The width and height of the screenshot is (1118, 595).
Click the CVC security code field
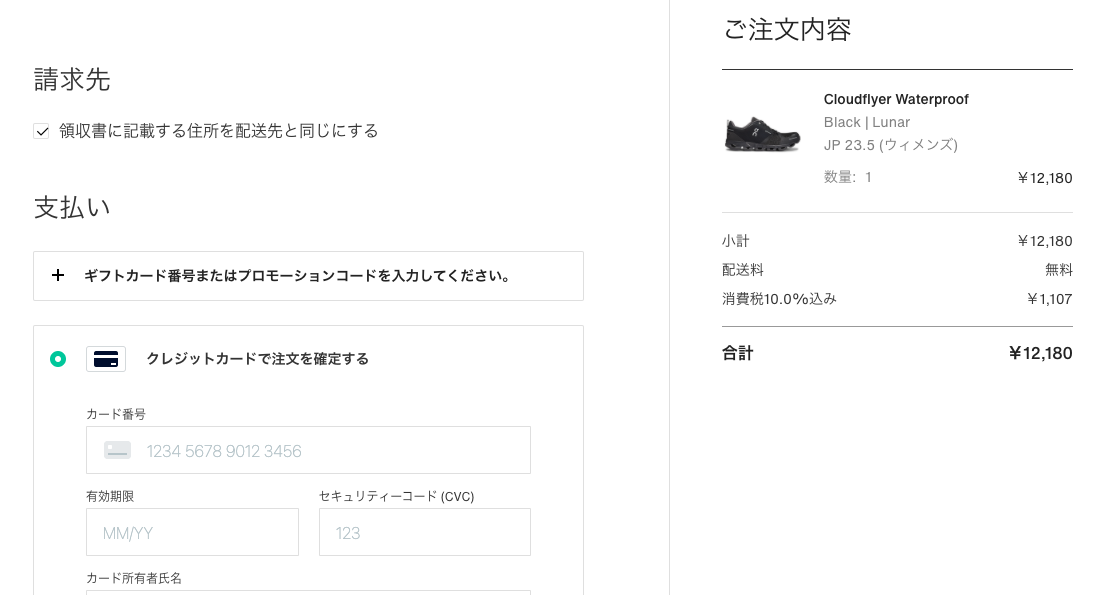[424, 533]
